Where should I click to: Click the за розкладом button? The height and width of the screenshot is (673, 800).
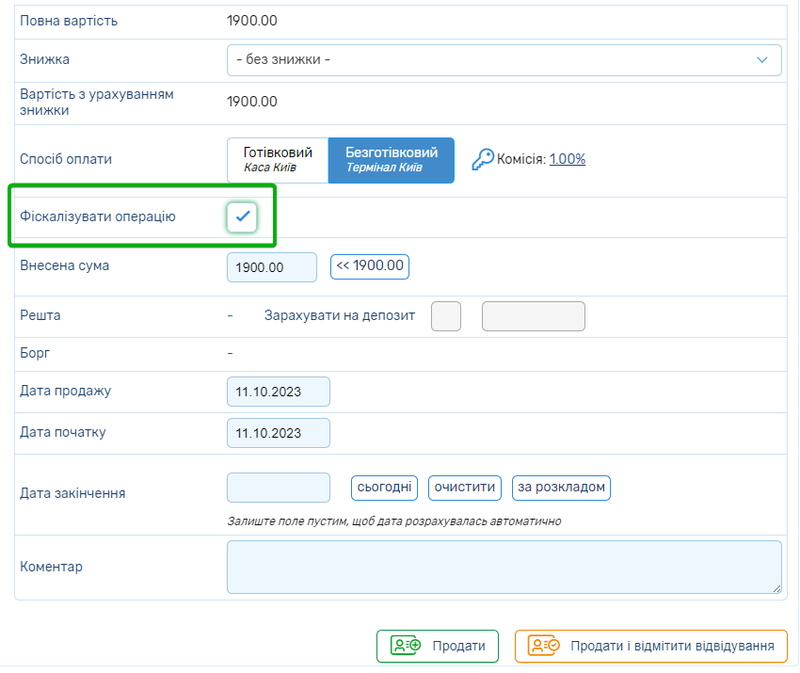coord(561,487)
